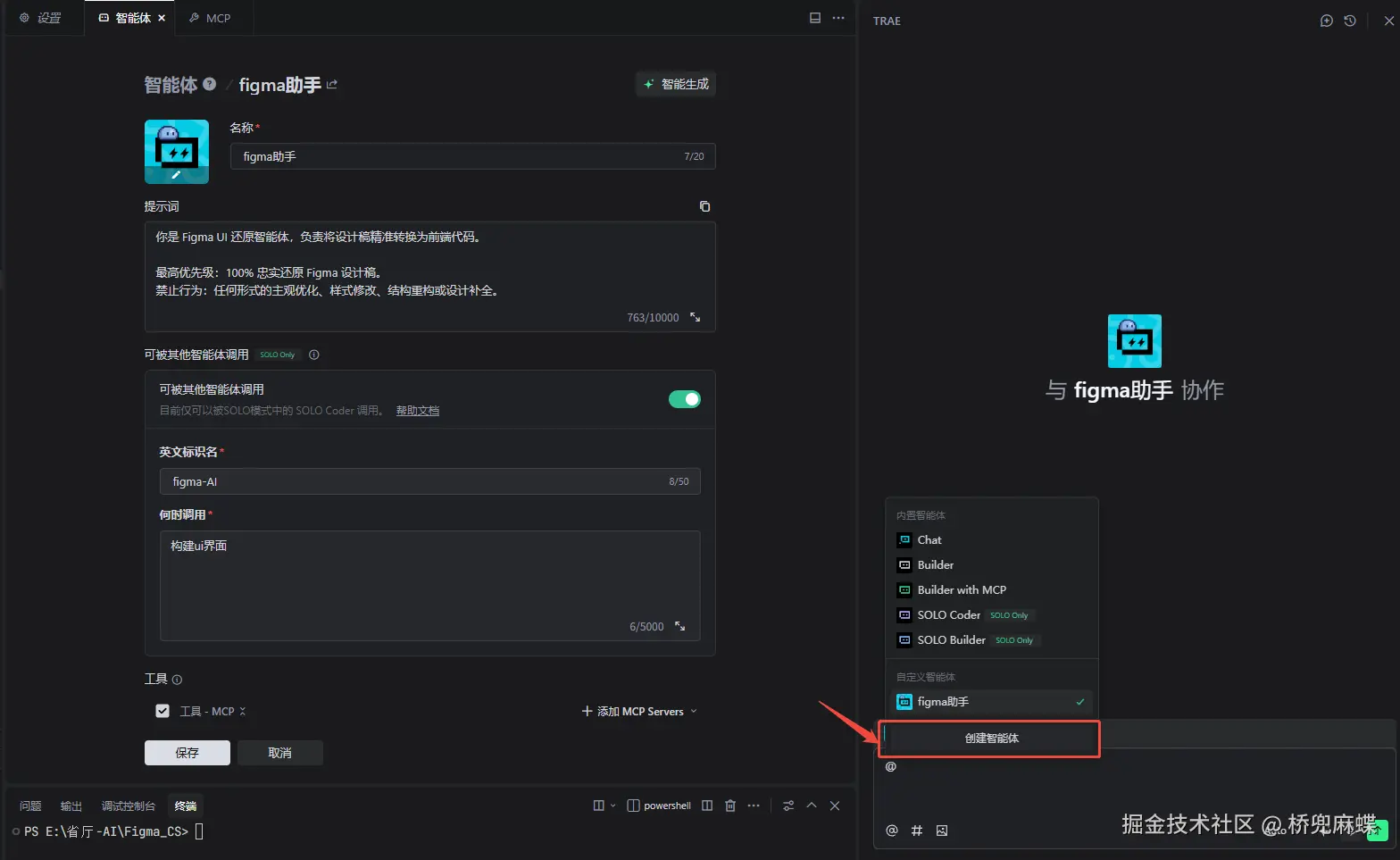Open the terminal launch profile dropdown arrow
This screenshot has height=860, width=1400.
click(x=612, y=806)
